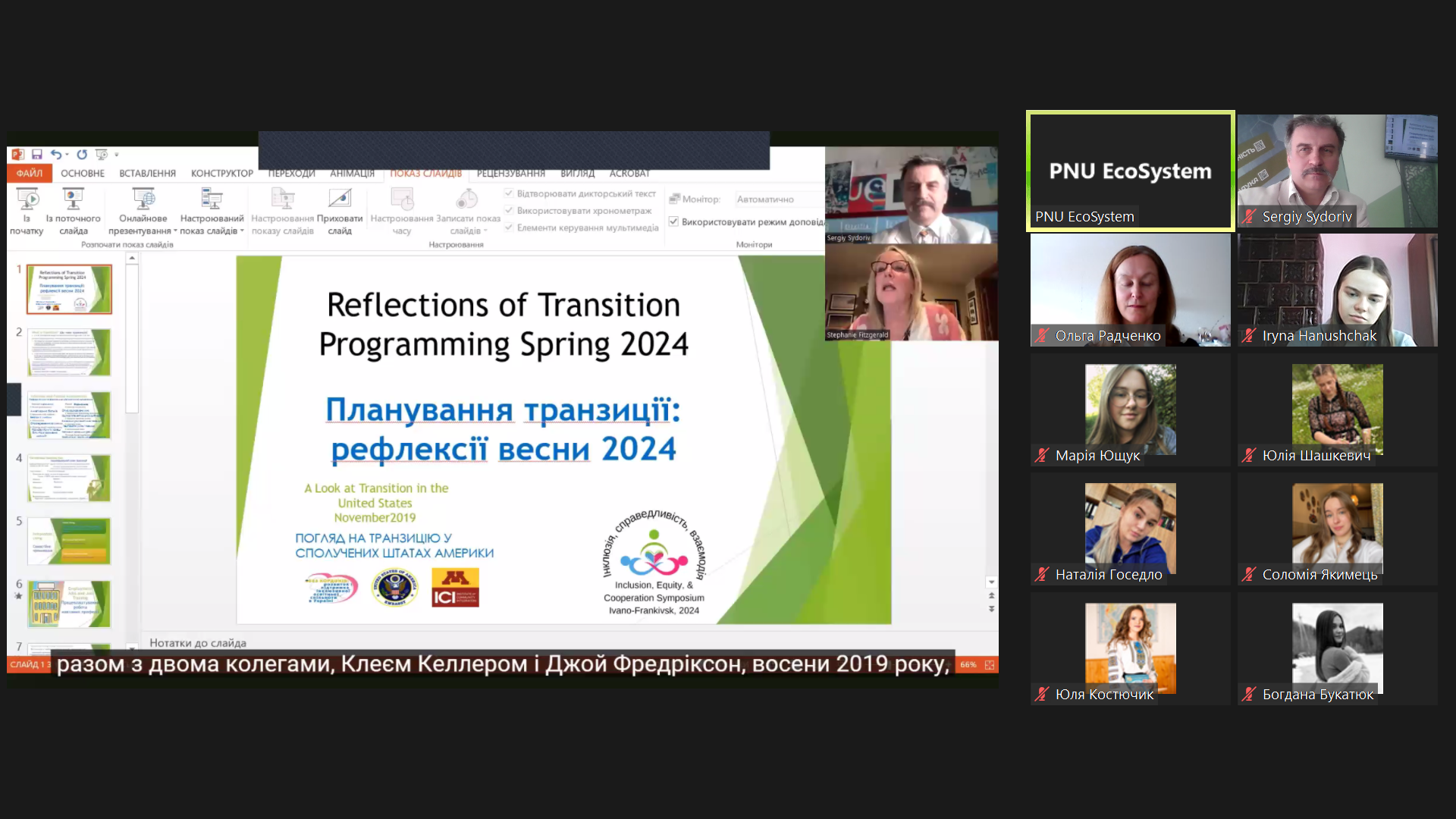Open the ФАЙЛ tab
The width and height of the screenshot is (1456, 819).
click(30, 174)
